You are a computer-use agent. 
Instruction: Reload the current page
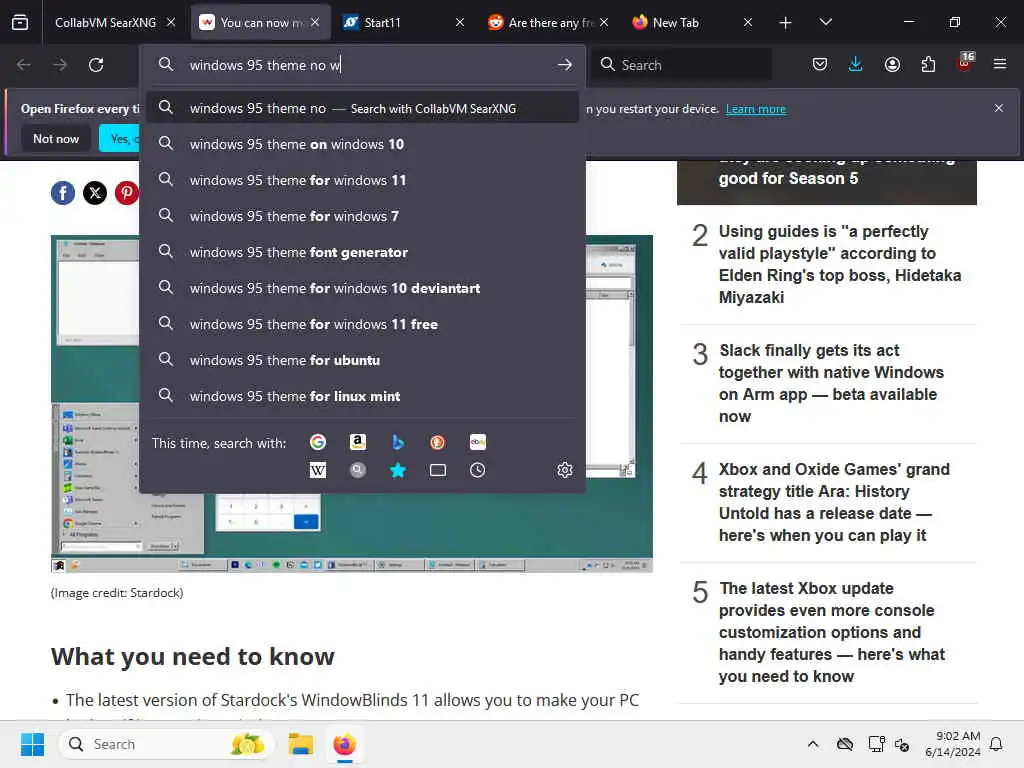coord(96,65)
